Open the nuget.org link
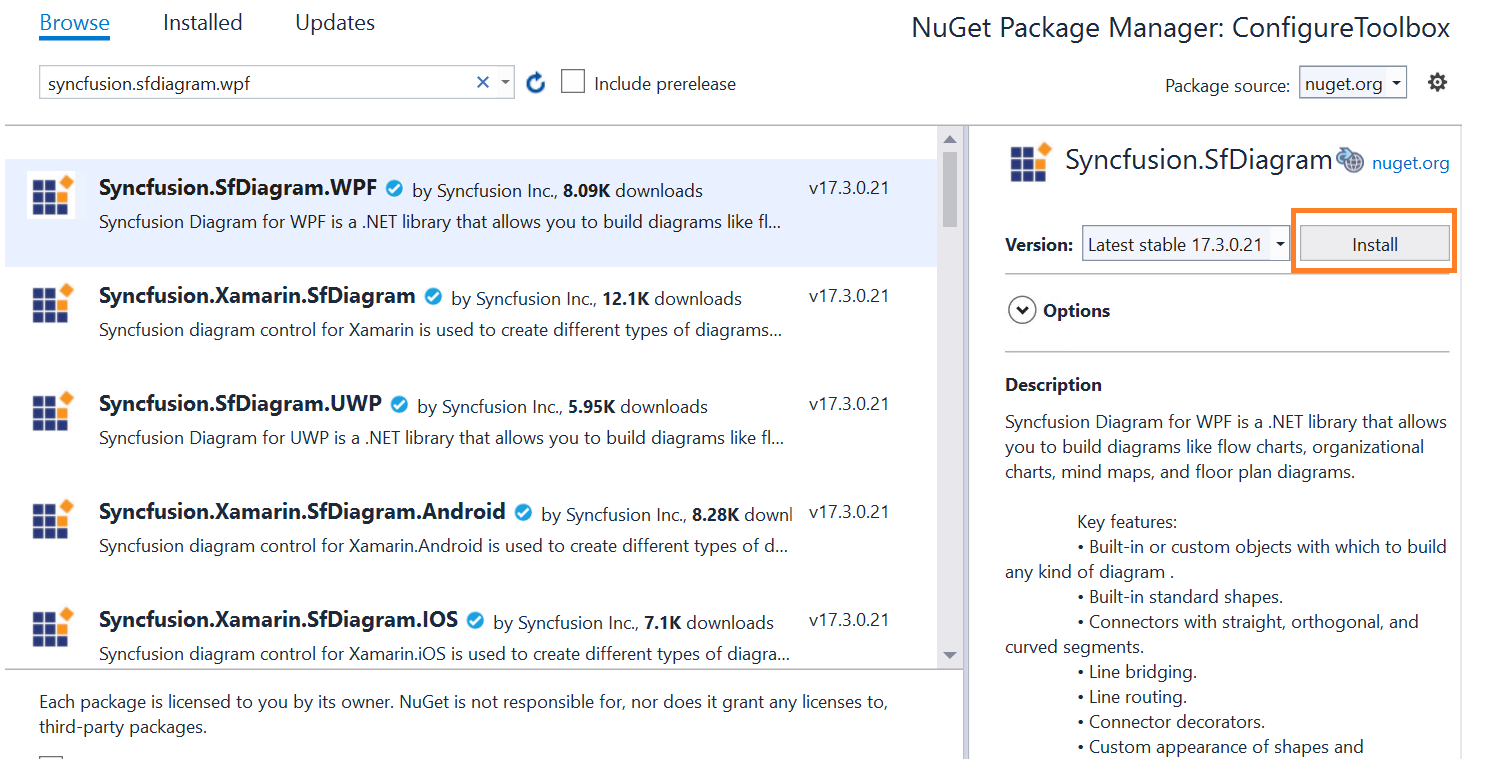 [1410, 163]
